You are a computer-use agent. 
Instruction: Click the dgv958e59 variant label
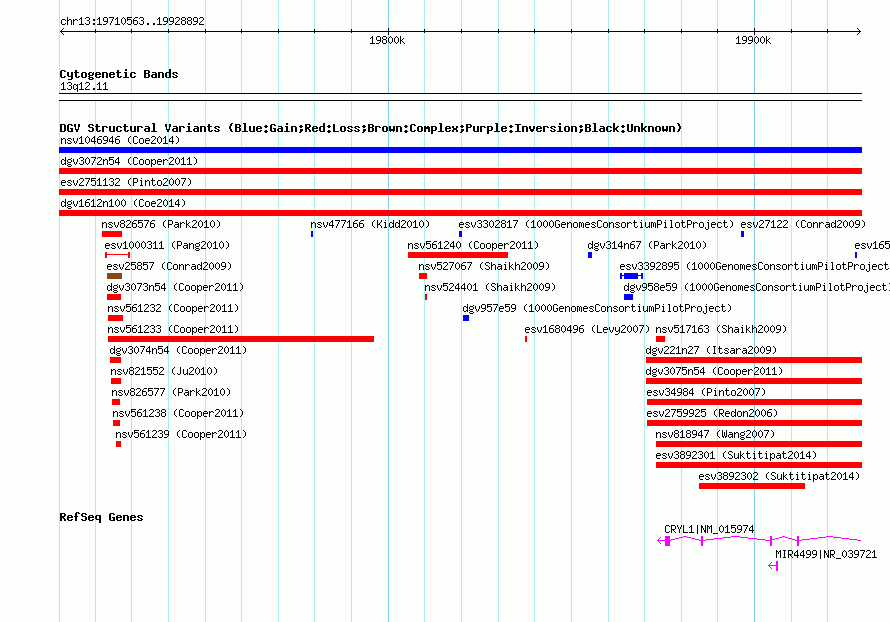[x=757, y=287]
